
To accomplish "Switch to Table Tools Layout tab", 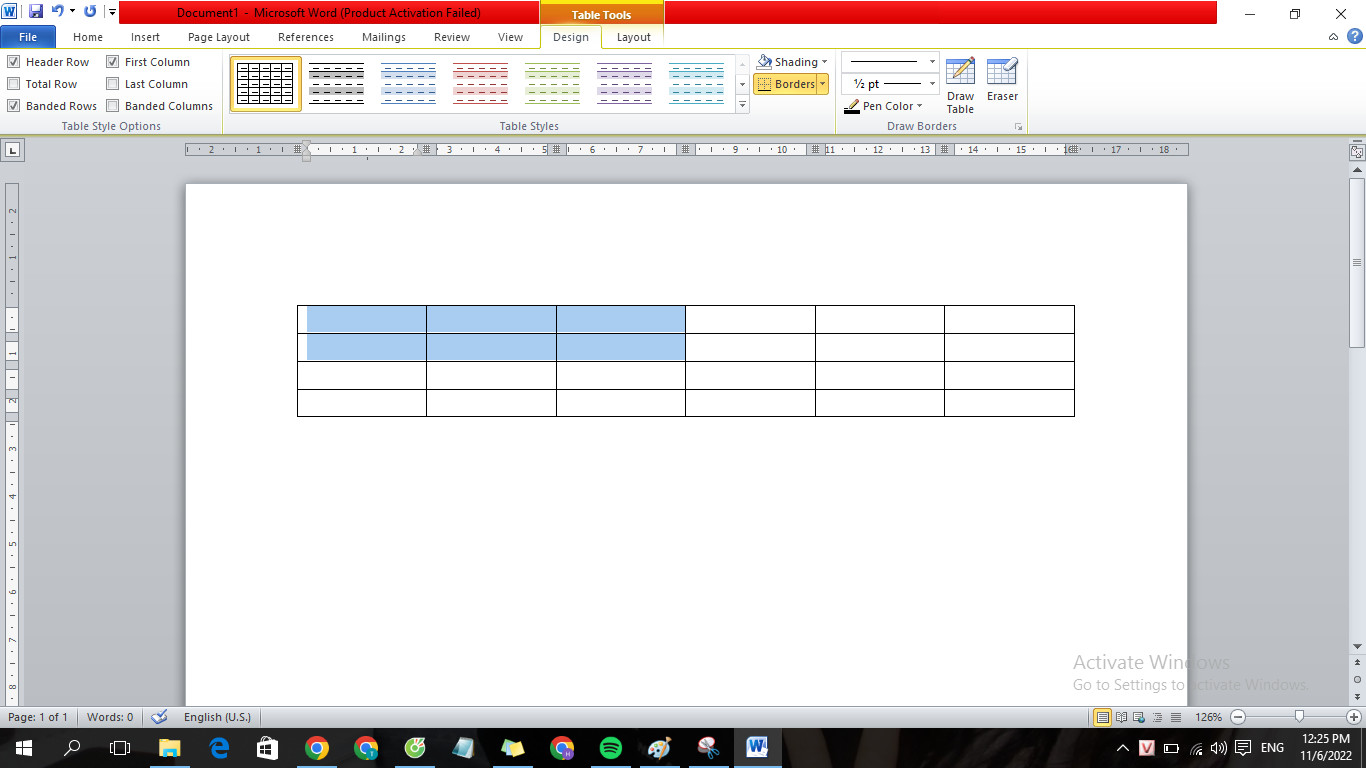I will (x=633, y=37).
